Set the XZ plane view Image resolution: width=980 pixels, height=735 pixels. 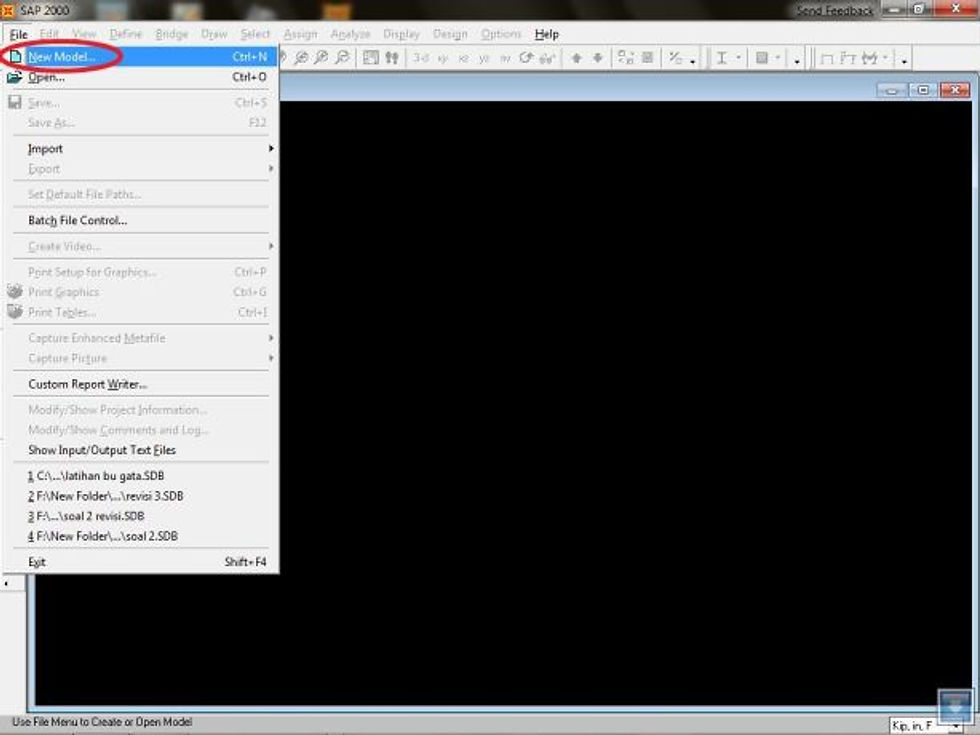tap(464, 58)
